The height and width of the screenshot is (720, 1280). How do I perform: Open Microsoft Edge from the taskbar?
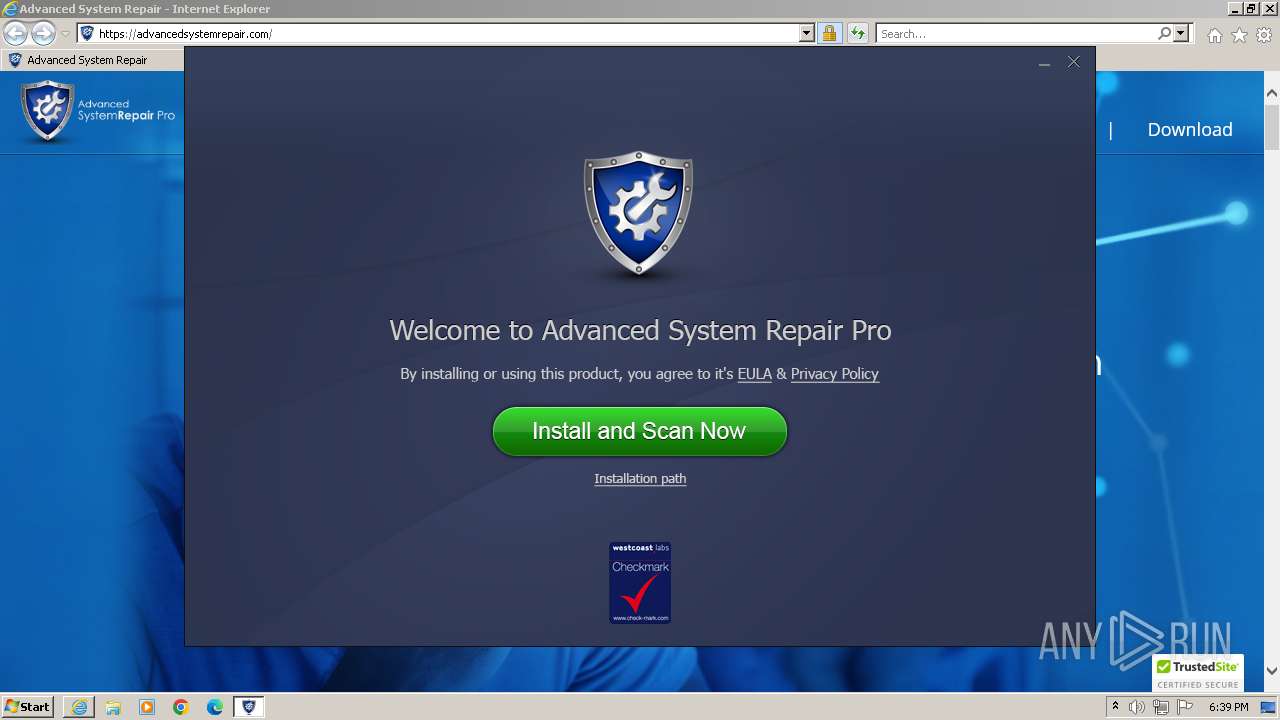[215, 707]
